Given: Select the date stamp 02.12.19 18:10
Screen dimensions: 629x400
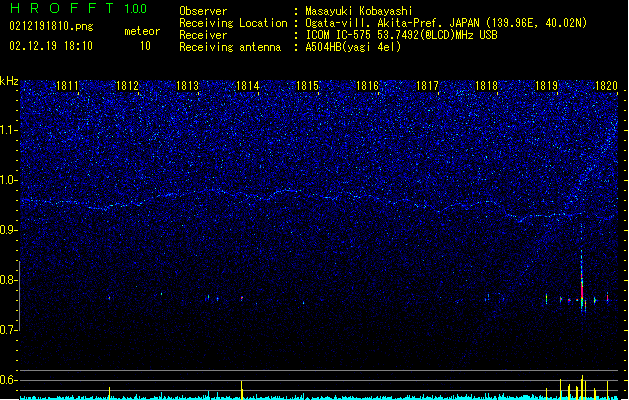Looking at the screenshot, I should [51, 46].
